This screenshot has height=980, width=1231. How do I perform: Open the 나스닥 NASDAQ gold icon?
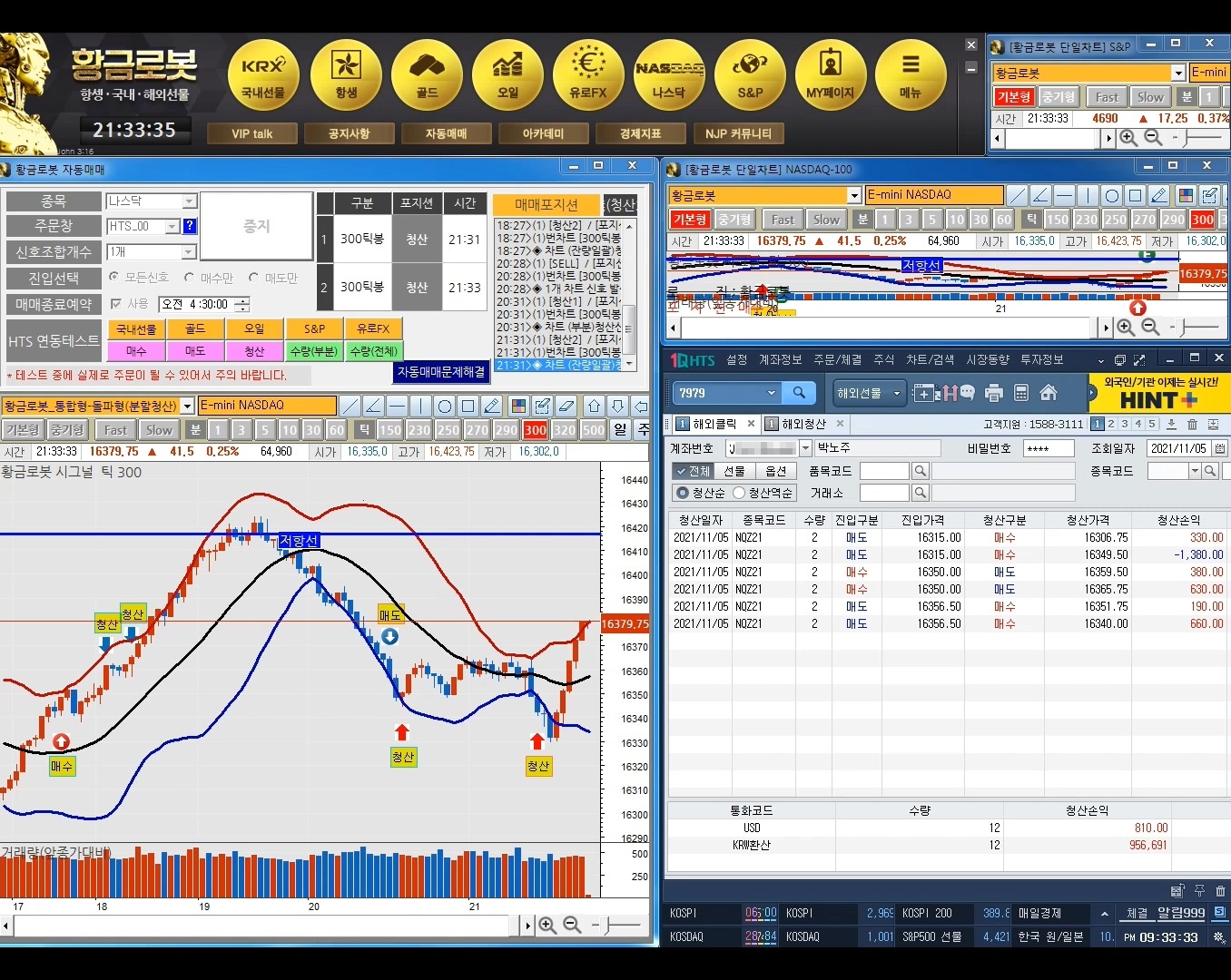click(669, 76)
